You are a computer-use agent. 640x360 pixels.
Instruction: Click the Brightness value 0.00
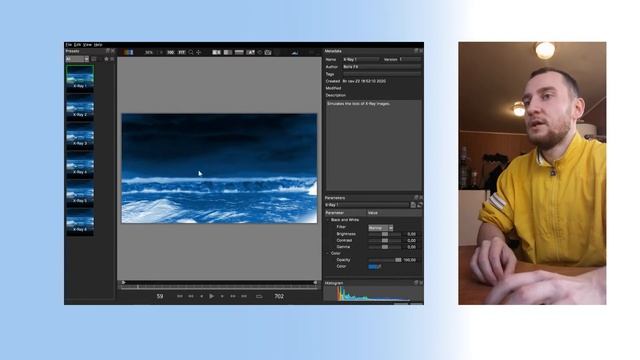[411, 234]
